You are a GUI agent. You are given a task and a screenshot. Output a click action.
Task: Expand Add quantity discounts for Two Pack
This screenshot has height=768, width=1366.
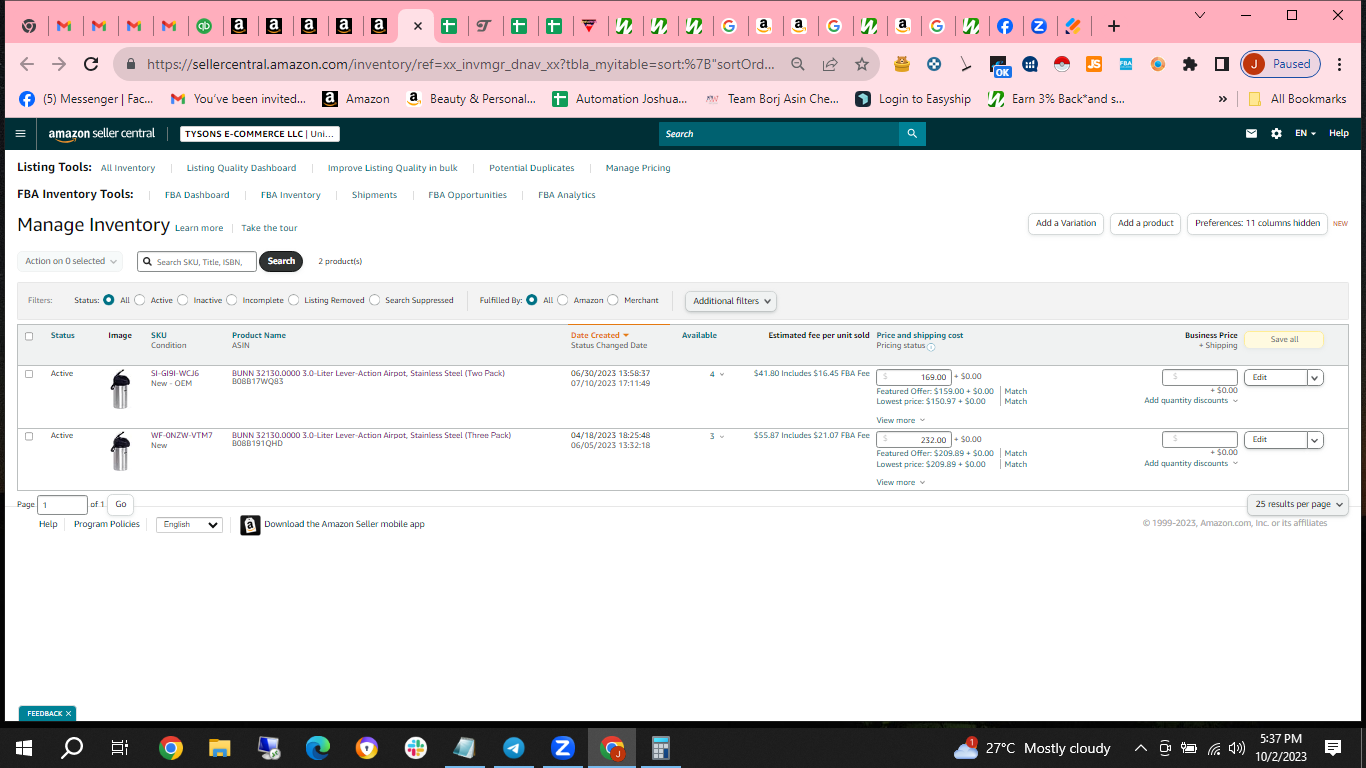click(1191, 401)
